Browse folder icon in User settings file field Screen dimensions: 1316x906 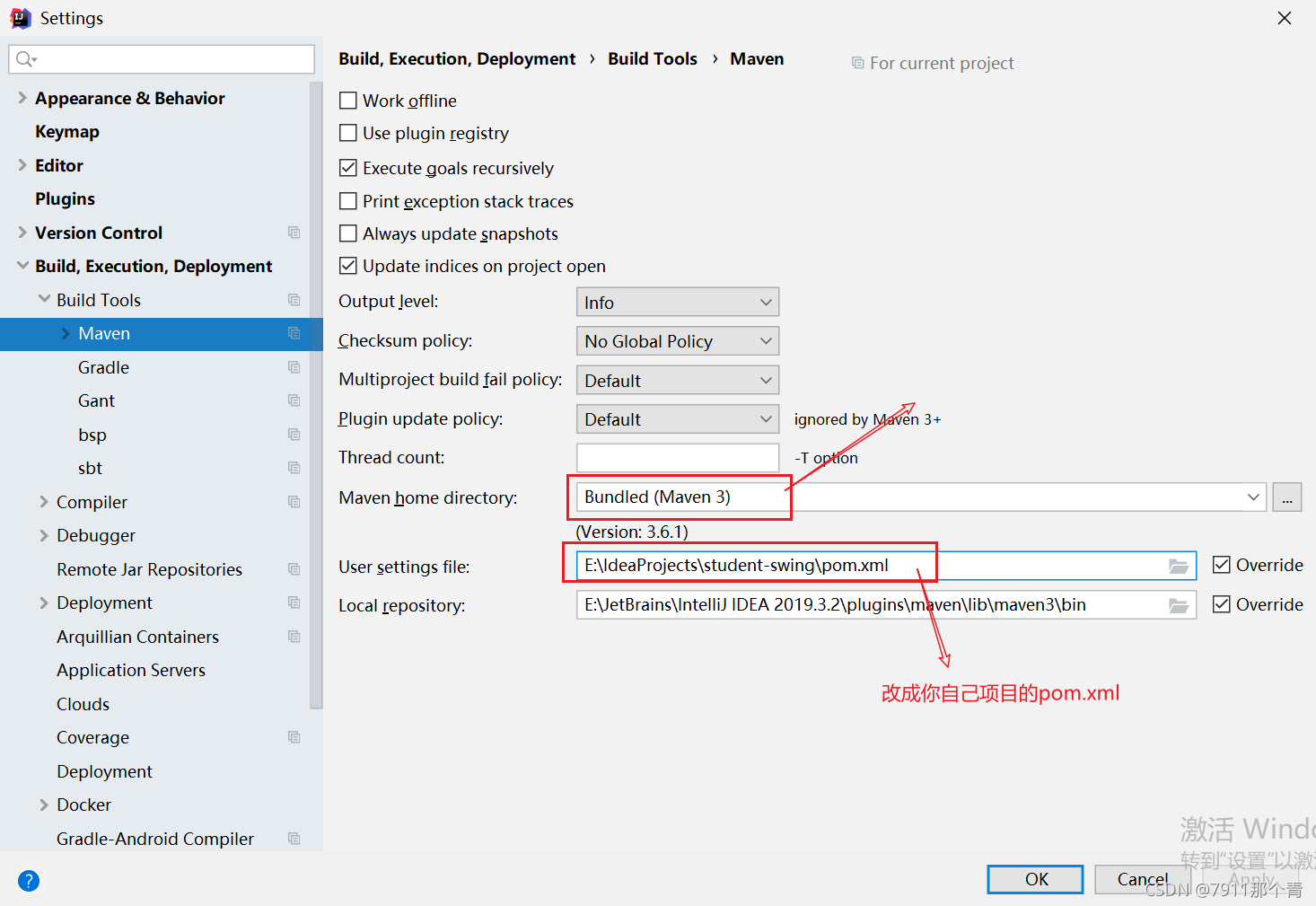(1179, 566)
